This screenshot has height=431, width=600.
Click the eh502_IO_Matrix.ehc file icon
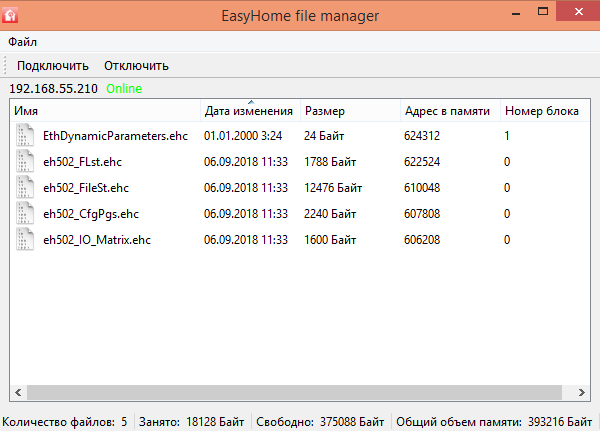pos(25,239)
